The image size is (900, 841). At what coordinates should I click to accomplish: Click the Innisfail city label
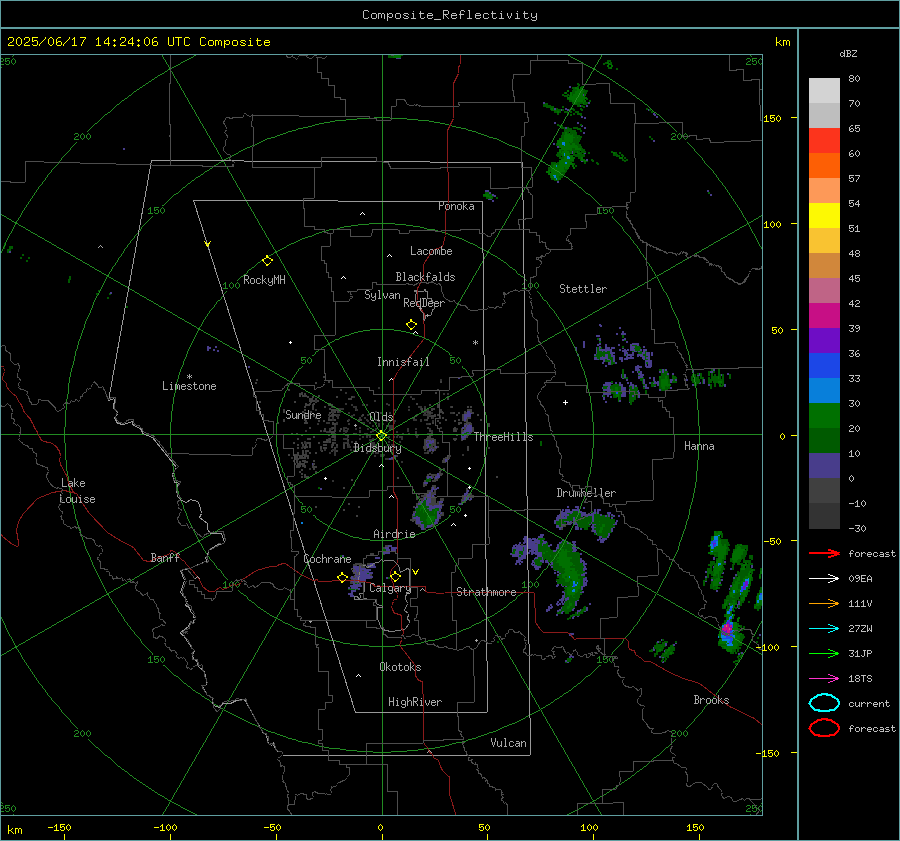click(403, 362)
